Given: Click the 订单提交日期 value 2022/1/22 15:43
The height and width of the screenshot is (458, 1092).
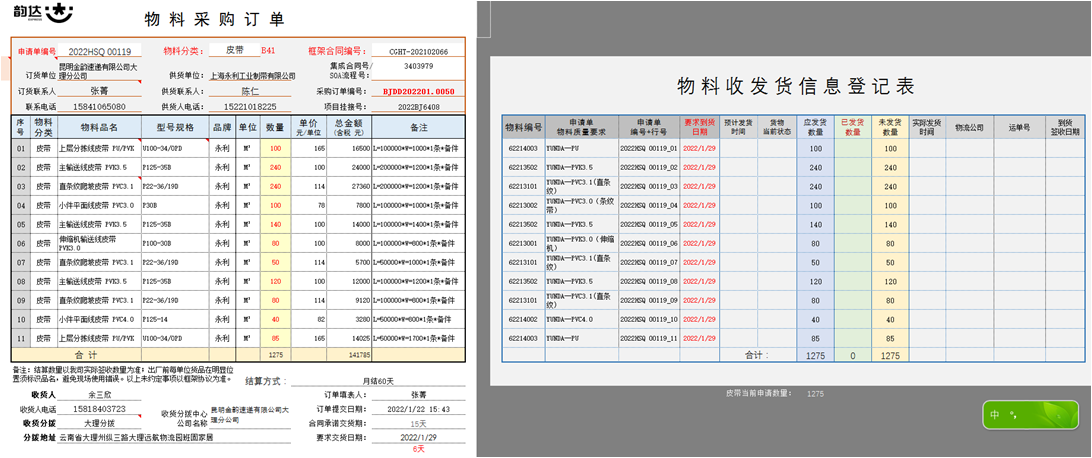Looking at the screenshot, I should [x=418, y=409].
